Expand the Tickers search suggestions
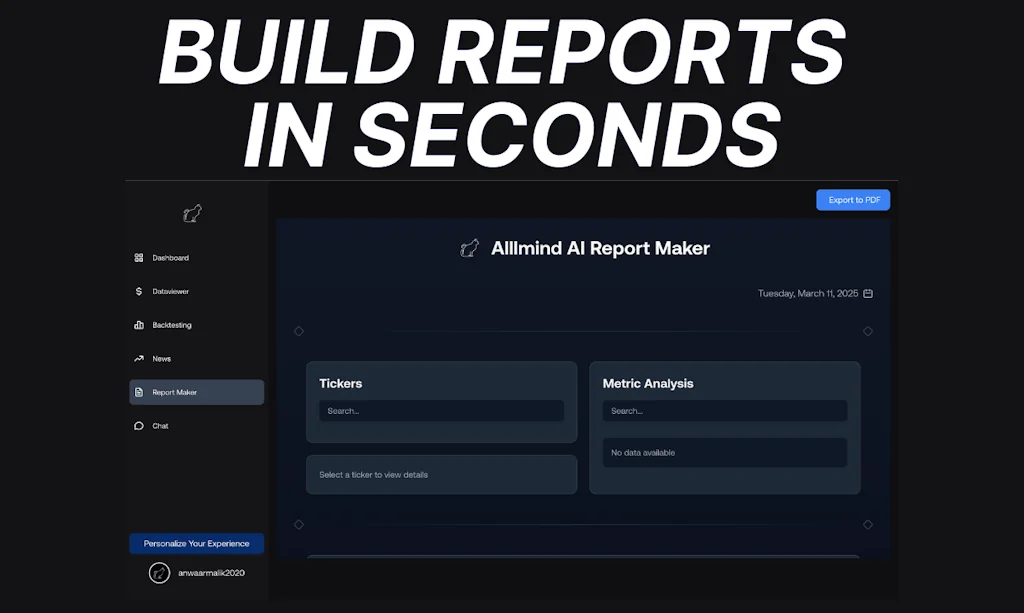This screenshot has height=613, width=1024. [441, 410]
